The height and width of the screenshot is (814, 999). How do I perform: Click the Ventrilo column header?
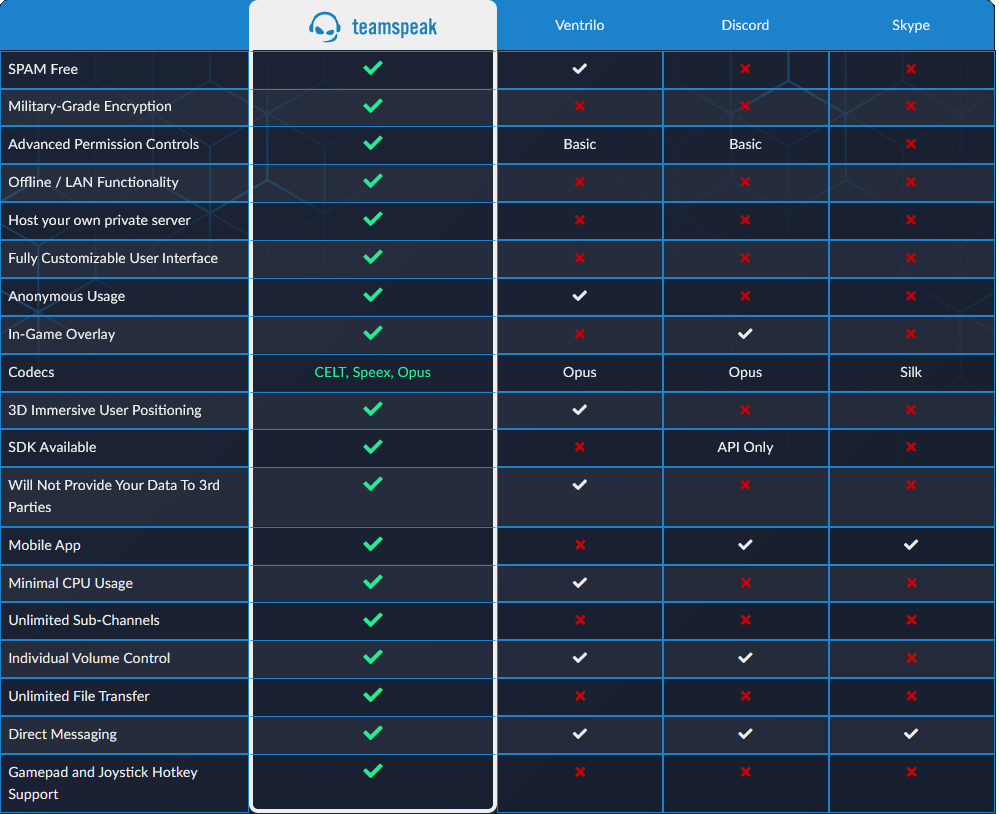coord(579,25)
